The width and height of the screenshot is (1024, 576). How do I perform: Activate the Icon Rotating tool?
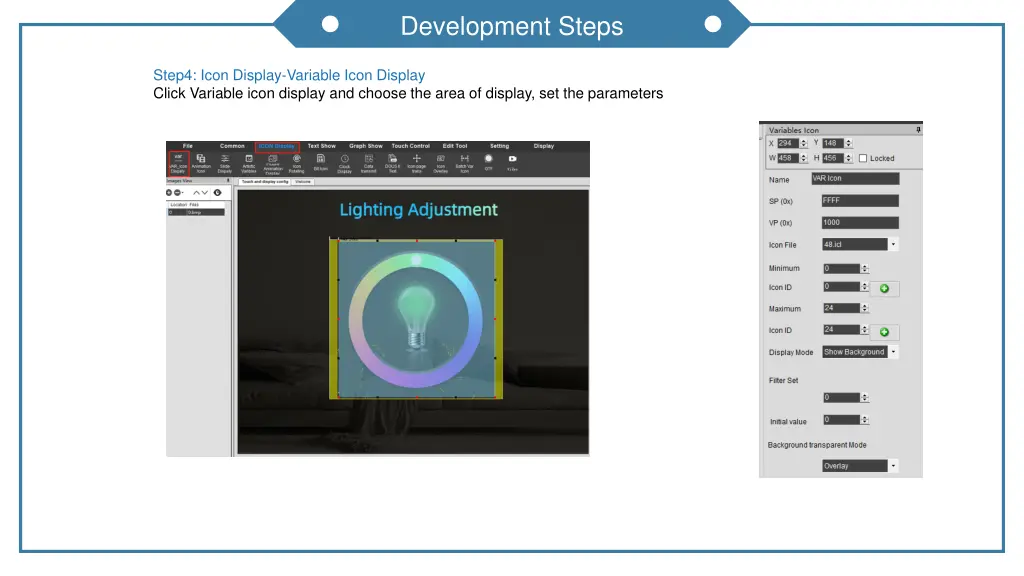click(x=297, y=162)
